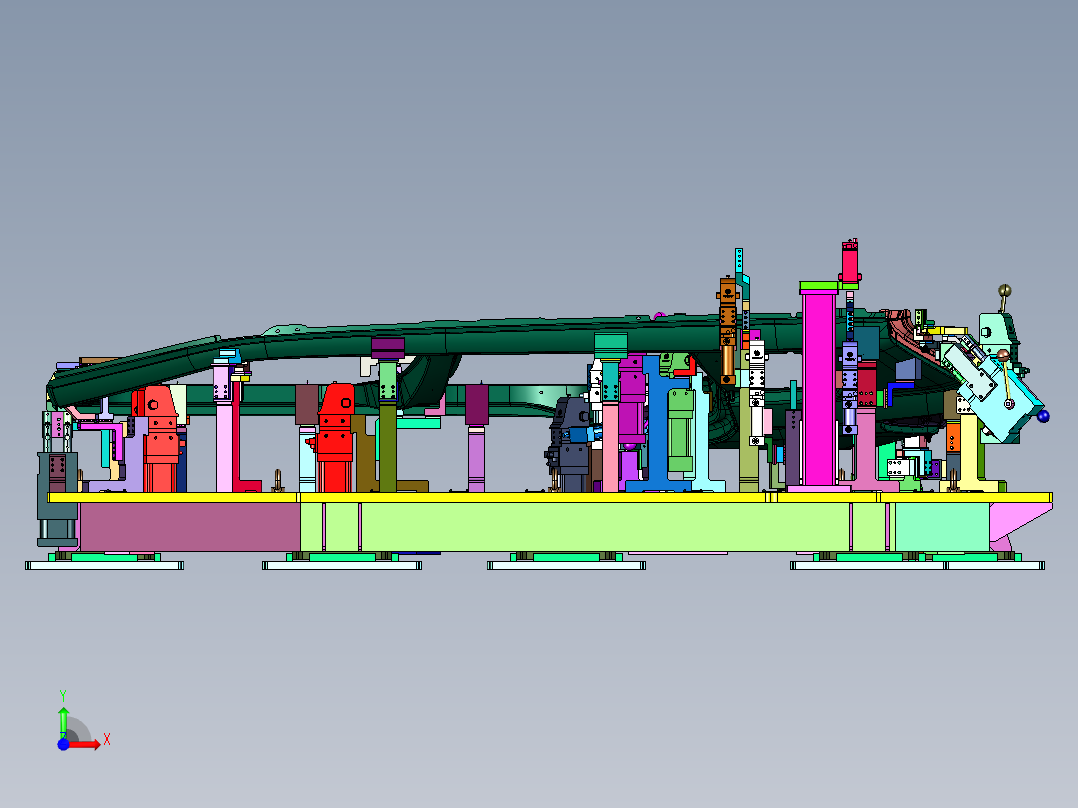Viewport: 1078px width, 808px height.
Task: Select the mauve base block at the left end
Action: point(189,526)
